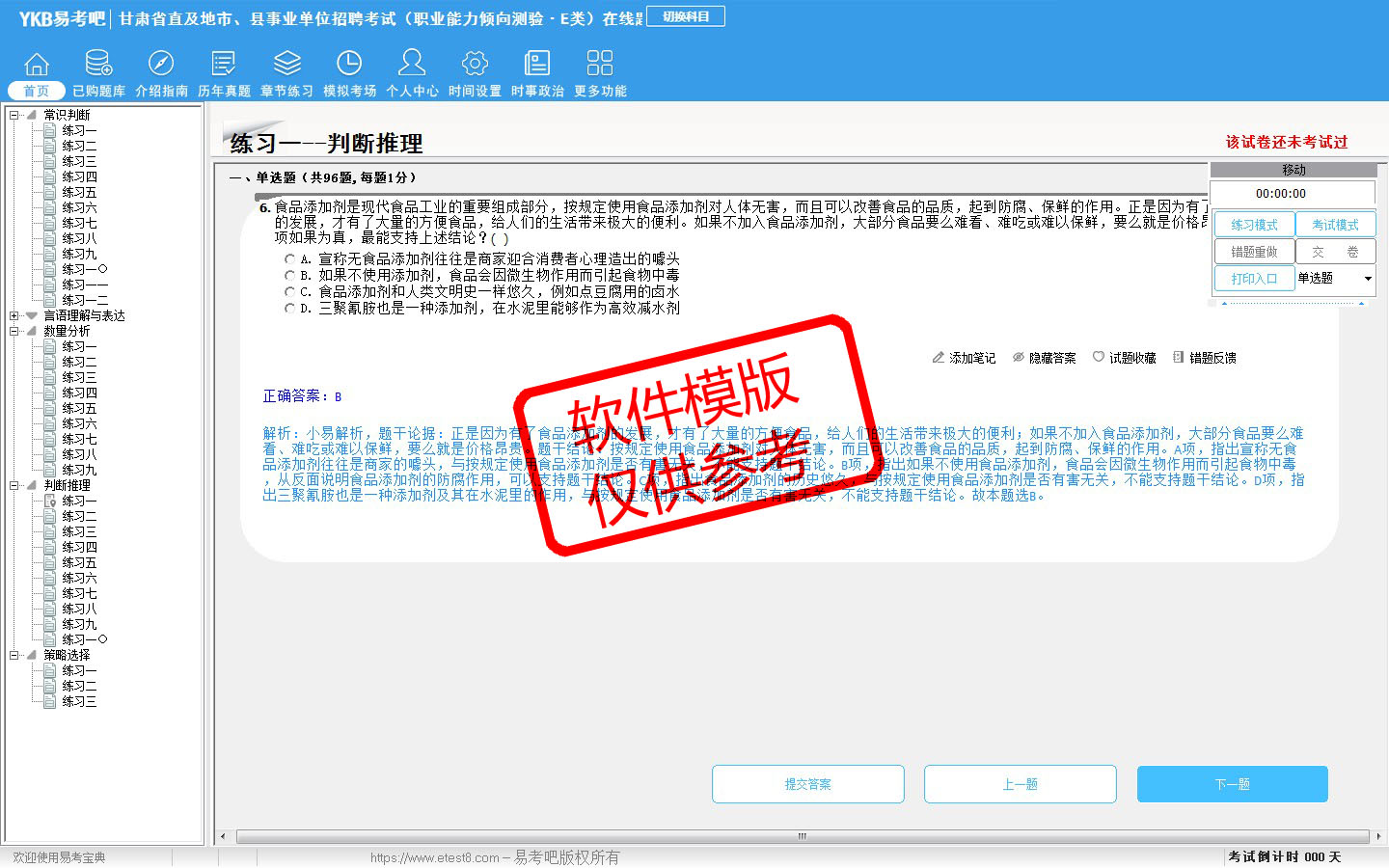Go to next question with 下一题
The width and height of the screenshot is (1389, 868).
pyautogui.click(x=1232, y=784)
